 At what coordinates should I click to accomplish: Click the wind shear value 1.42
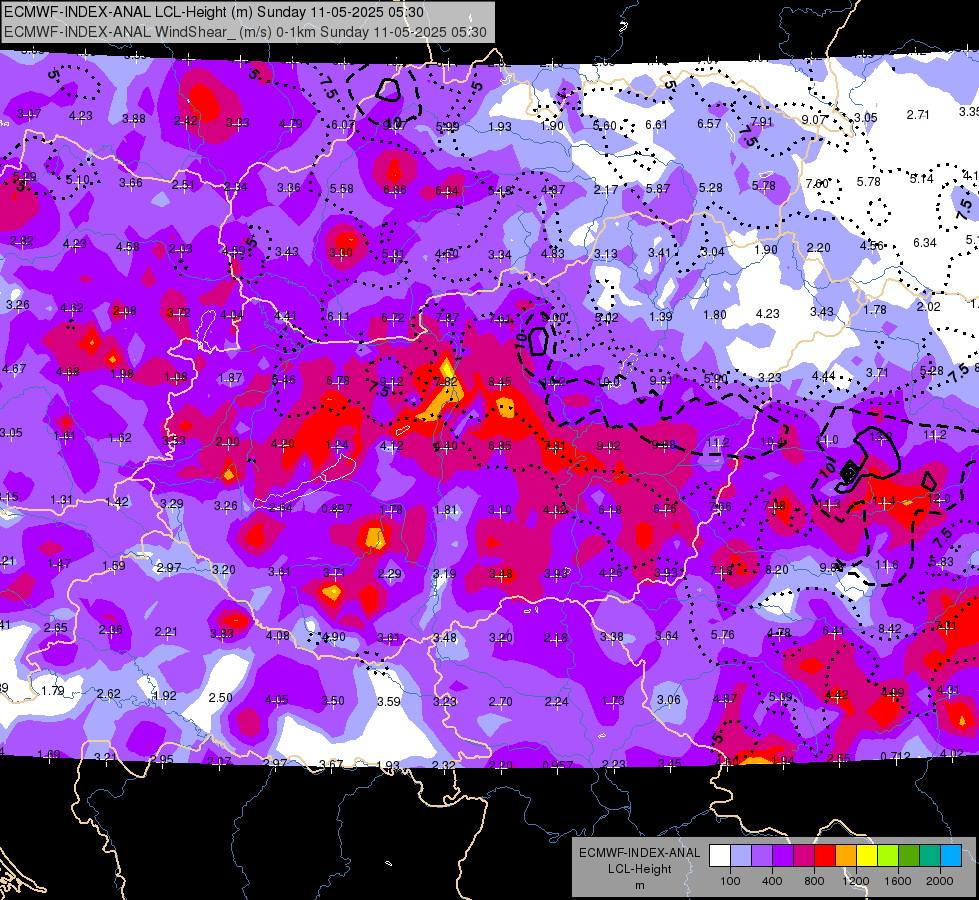(117, 502)
